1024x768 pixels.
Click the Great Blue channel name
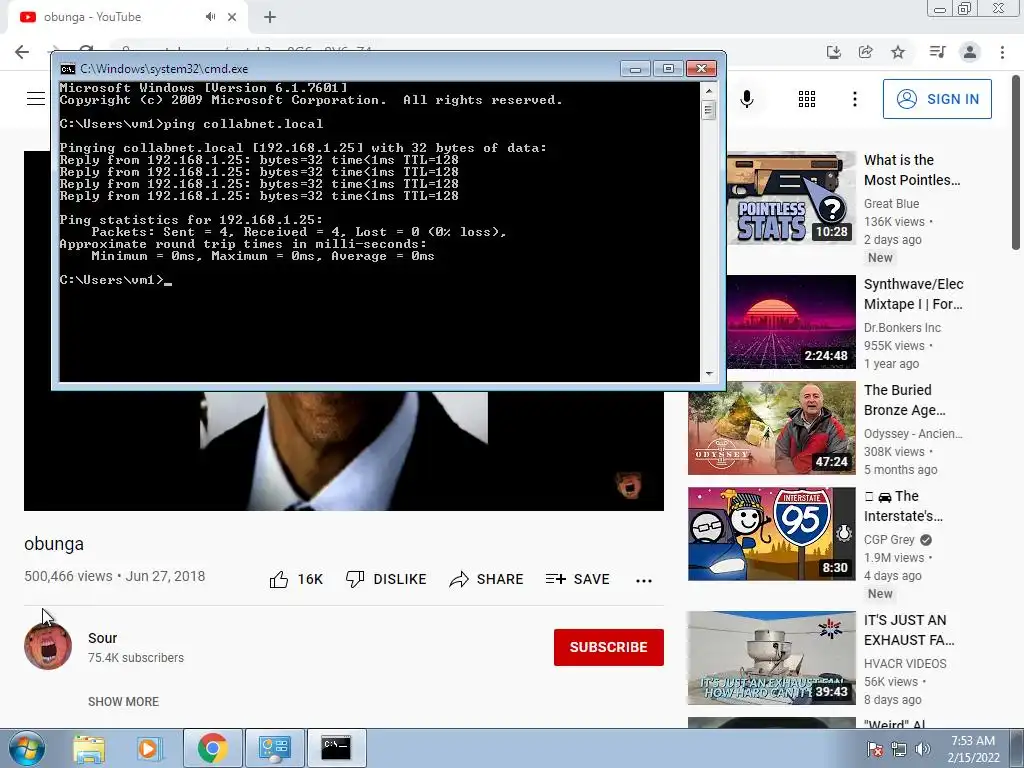pyautogui.click(x=891, y=204)
